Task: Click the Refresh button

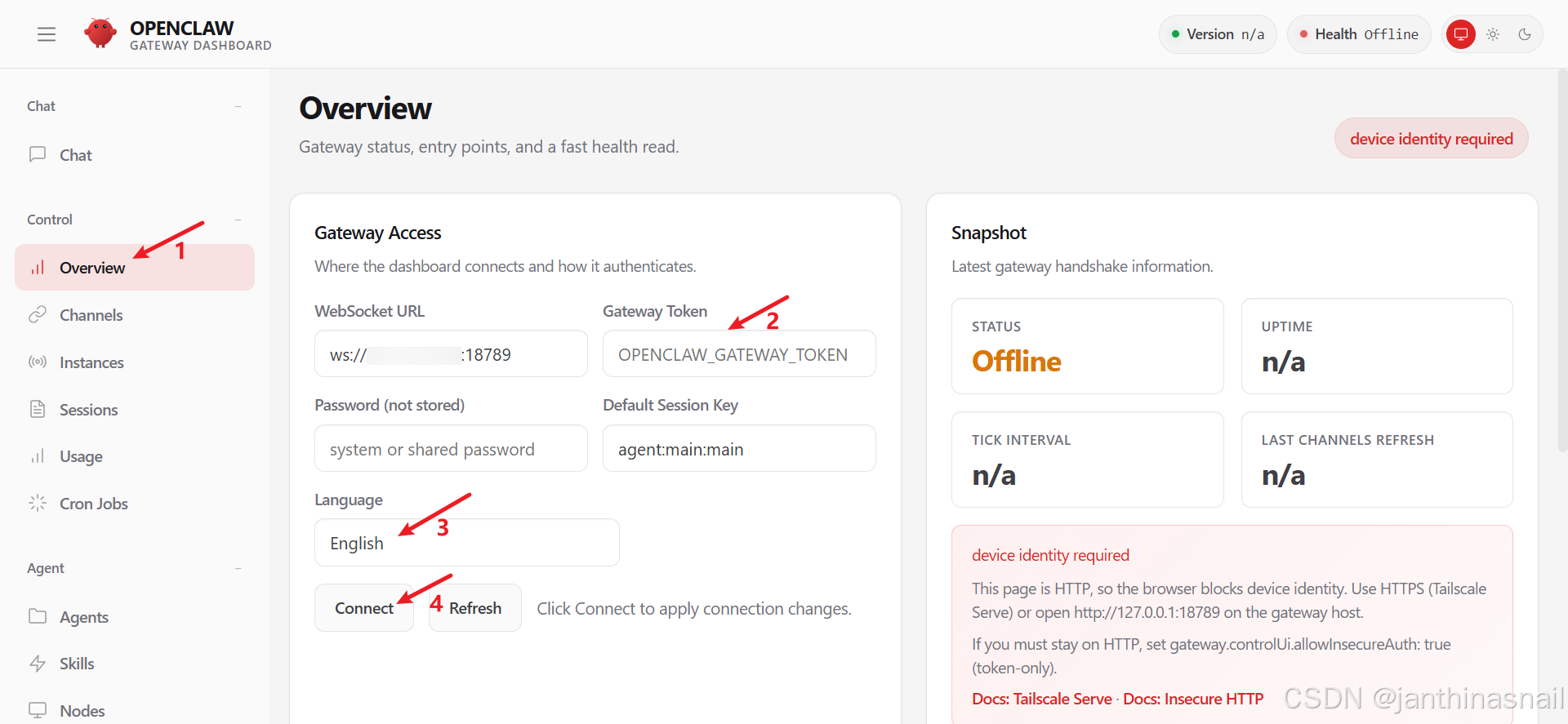Action: pos(475,608)
